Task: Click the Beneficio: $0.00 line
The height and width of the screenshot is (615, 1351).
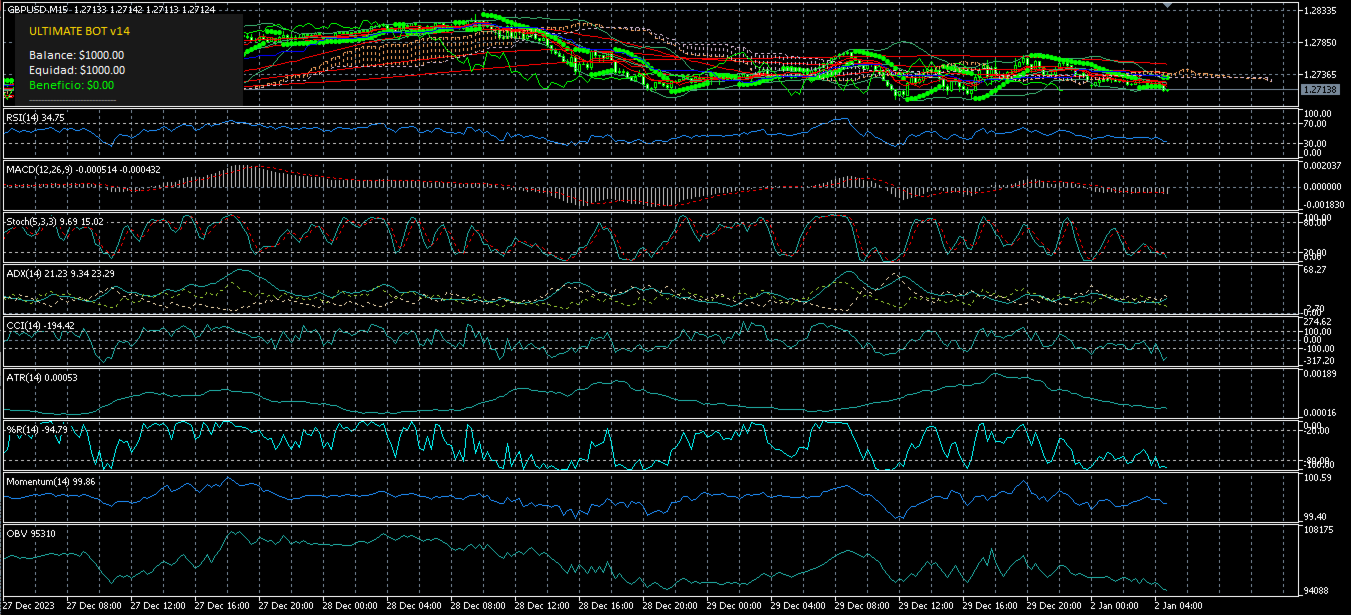Action: (x=71, y=85)
